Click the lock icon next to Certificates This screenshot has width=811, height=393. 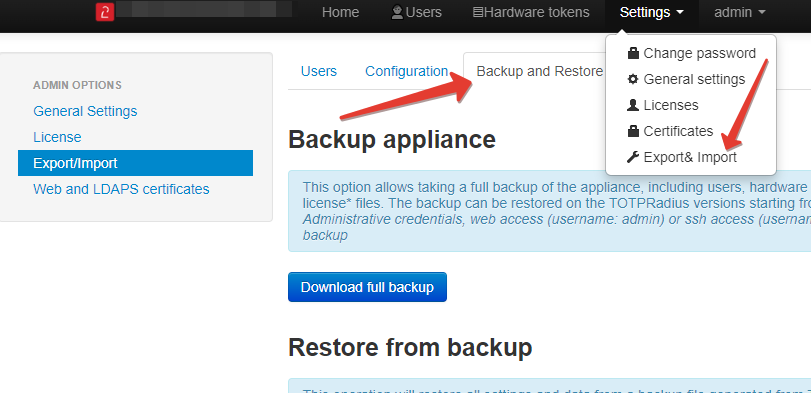pyautogui.click(x=633, y=131)
